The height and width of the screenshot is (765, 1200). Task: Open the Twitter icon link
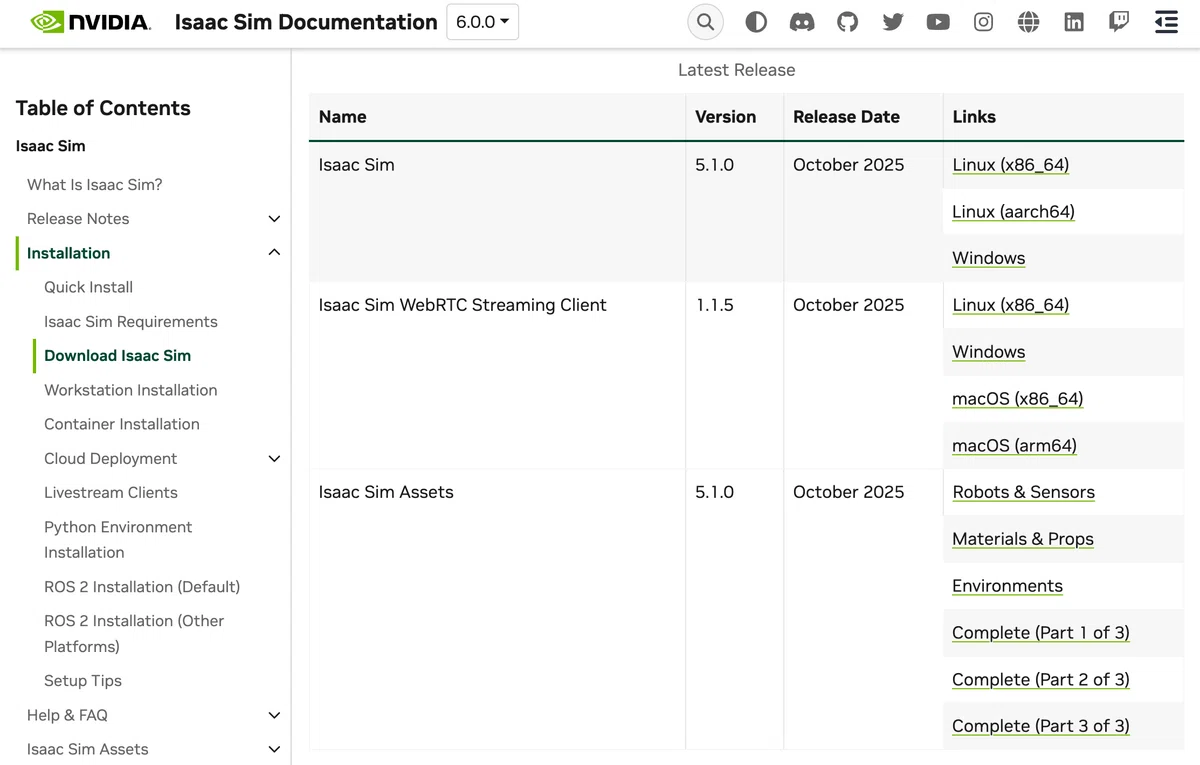tap(893, 22)
